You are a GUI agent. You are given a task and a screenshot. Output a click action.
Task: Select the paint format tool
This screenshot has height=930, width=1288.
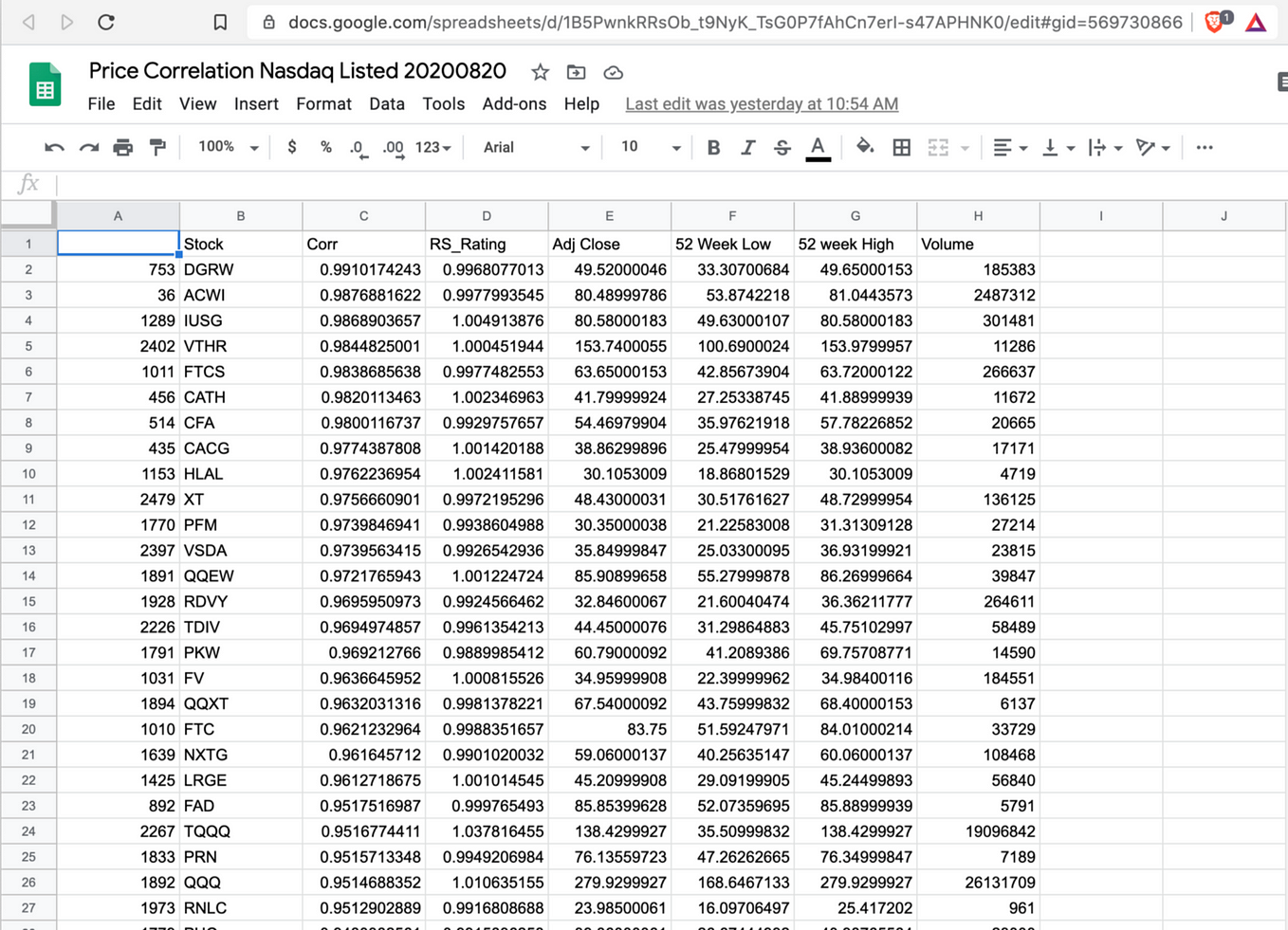157,147
